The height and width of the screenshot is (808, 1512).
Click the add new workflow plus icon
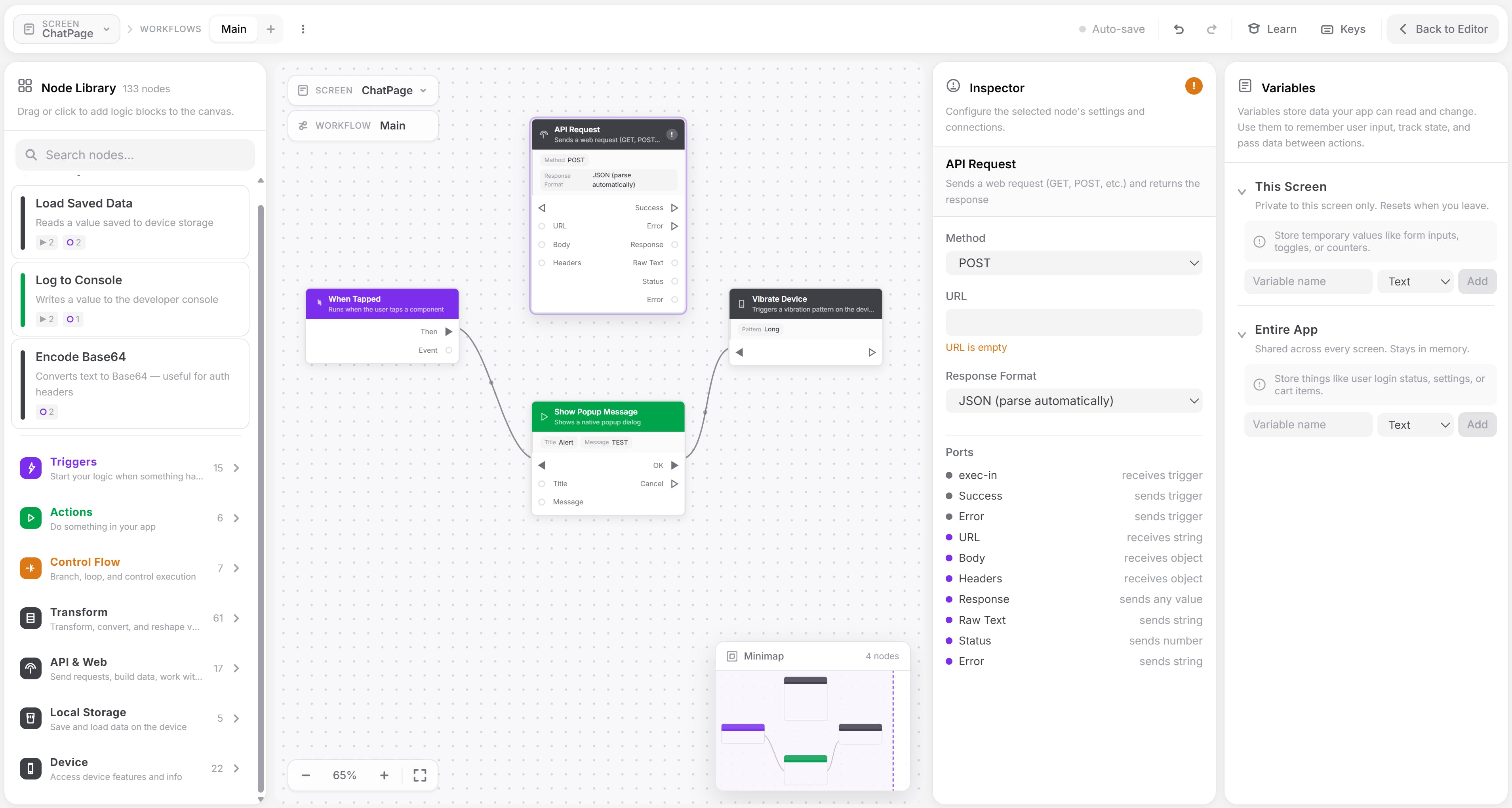[270, 29]
